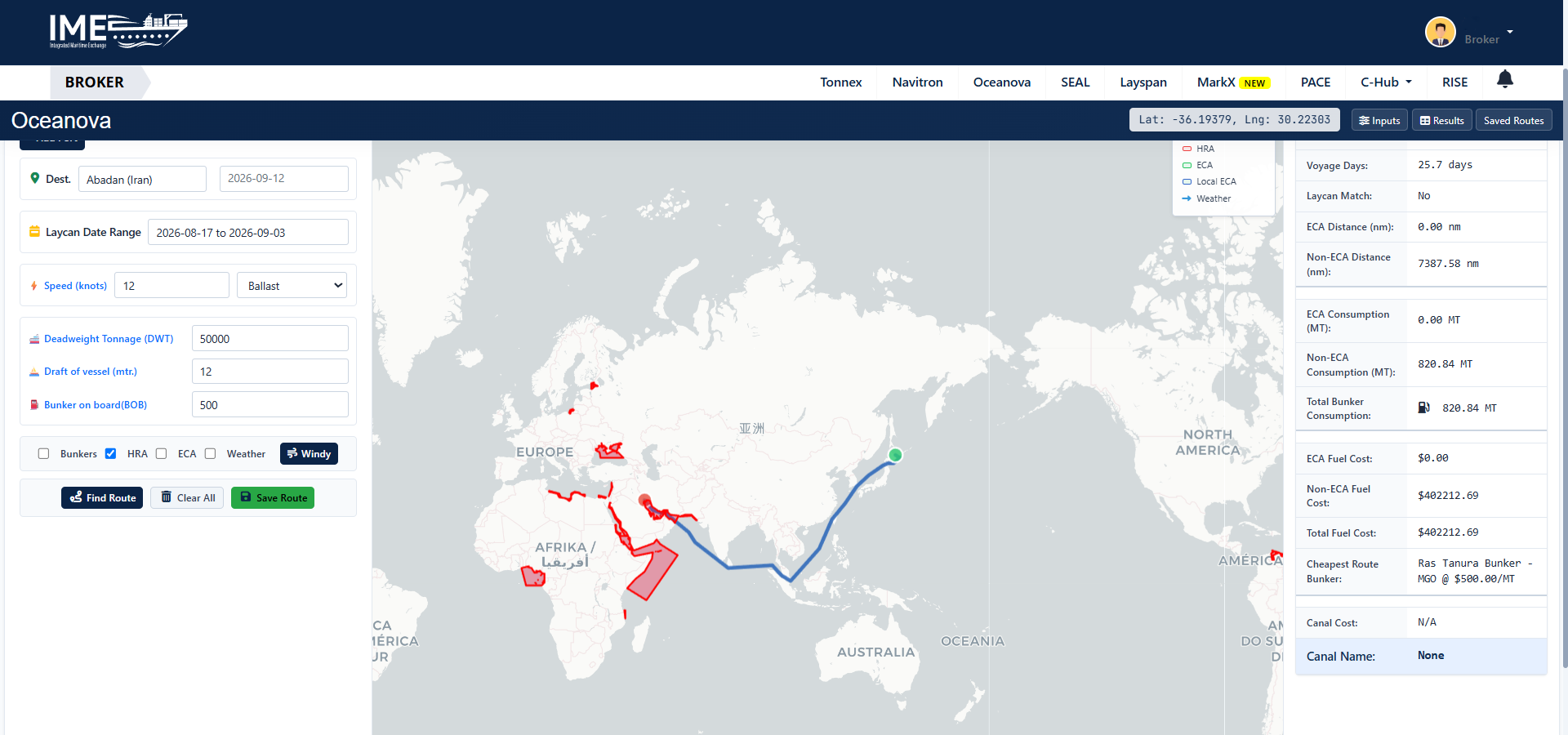Expand the C-Hub menu dropdown

1386,82
